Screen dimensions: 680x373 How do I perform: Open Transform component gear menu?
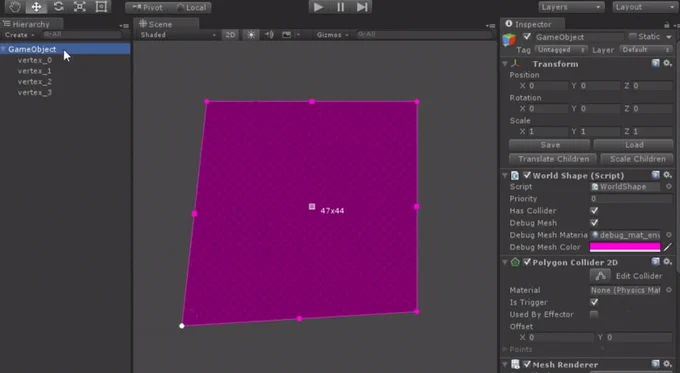pos(667,63)
